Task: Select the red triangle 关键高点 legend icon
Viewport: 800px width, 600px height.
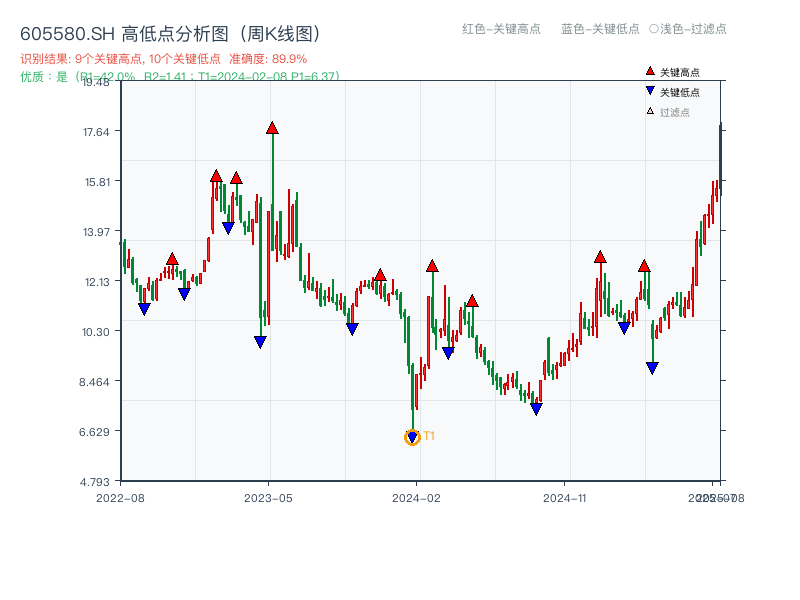Action: coord(650,71)
